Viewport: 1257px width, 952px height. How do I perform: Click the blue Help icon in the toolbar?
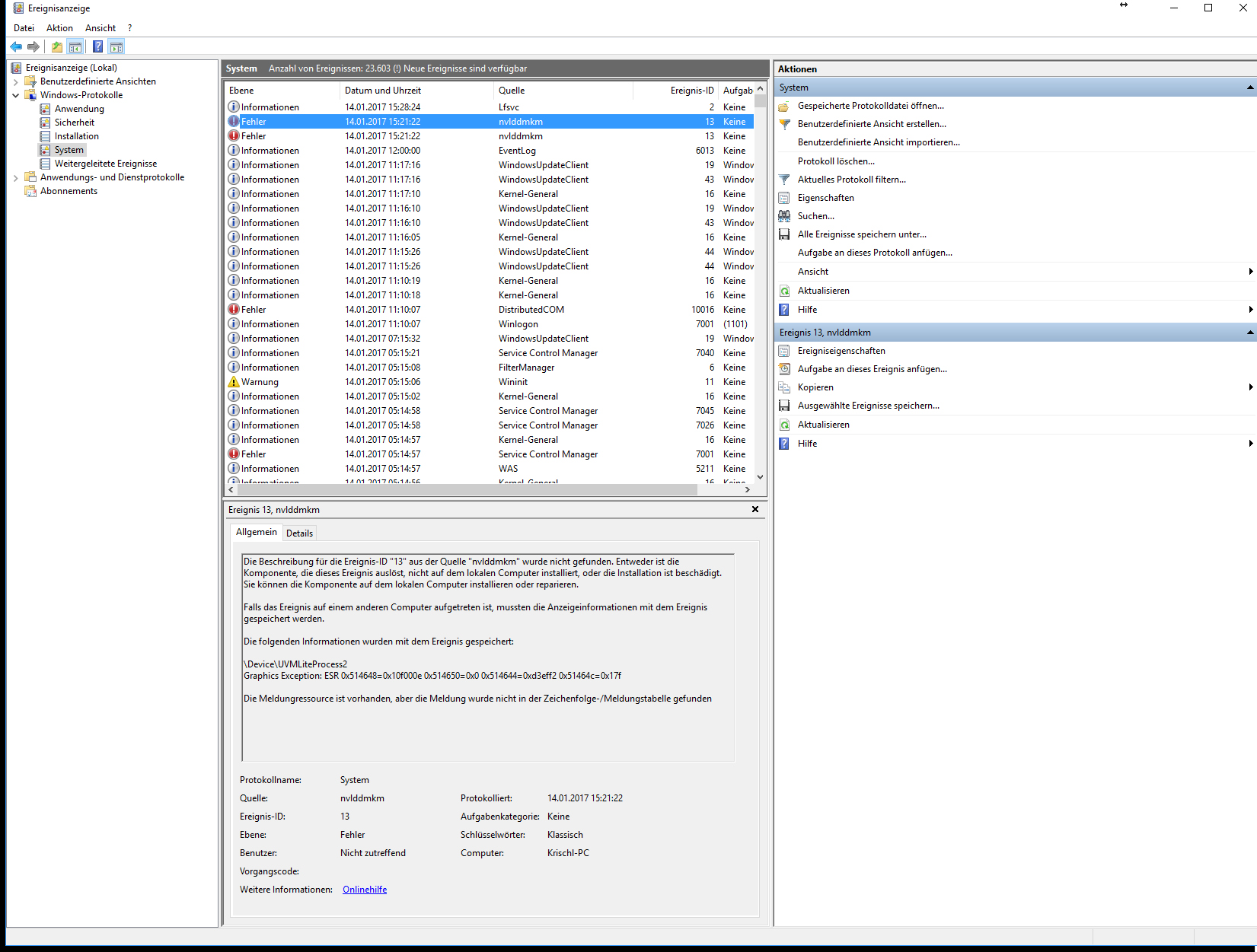(x=98, y=47)
